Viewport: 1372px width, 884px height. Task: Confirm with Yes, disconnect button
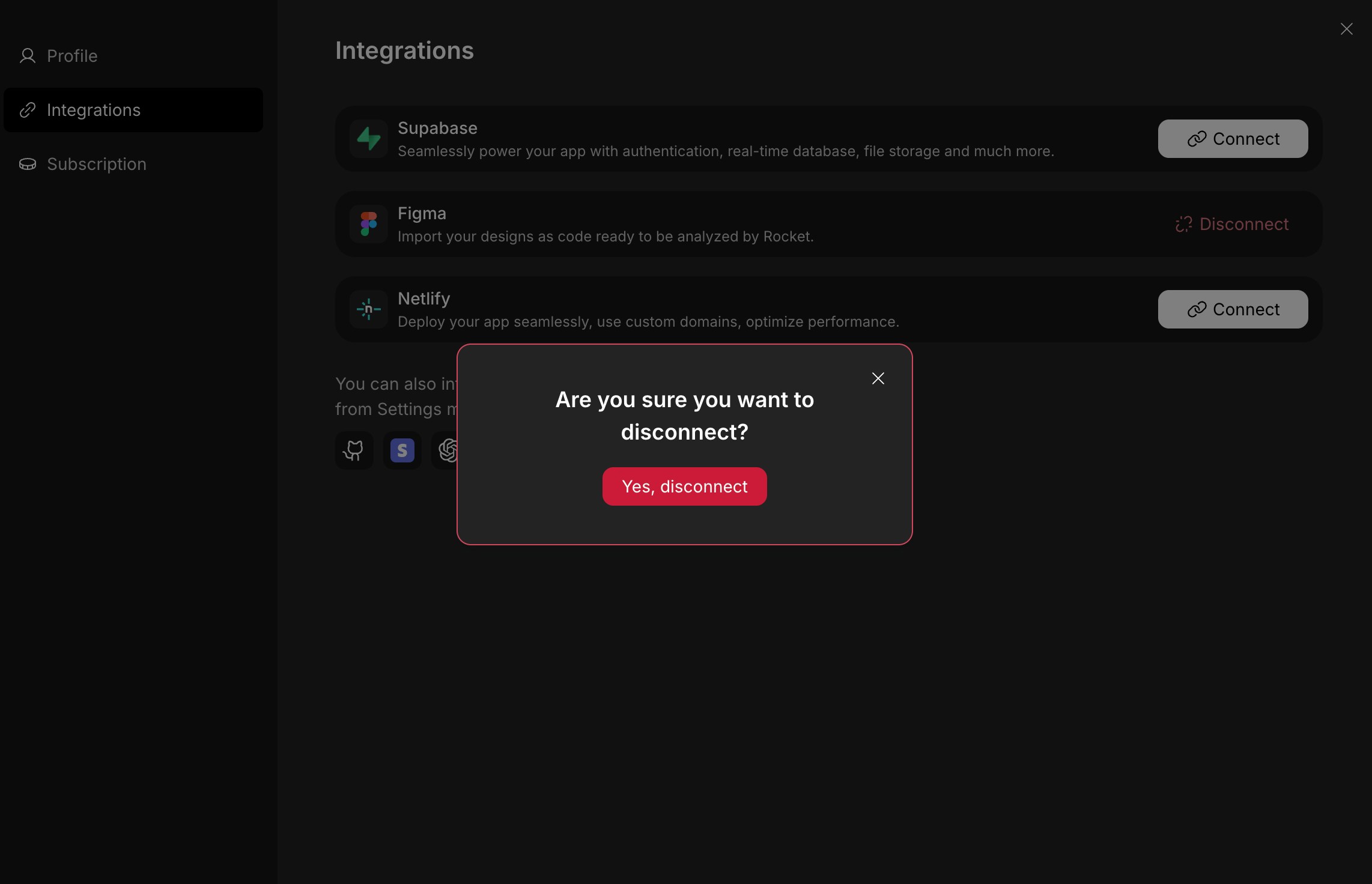[684, 486]
